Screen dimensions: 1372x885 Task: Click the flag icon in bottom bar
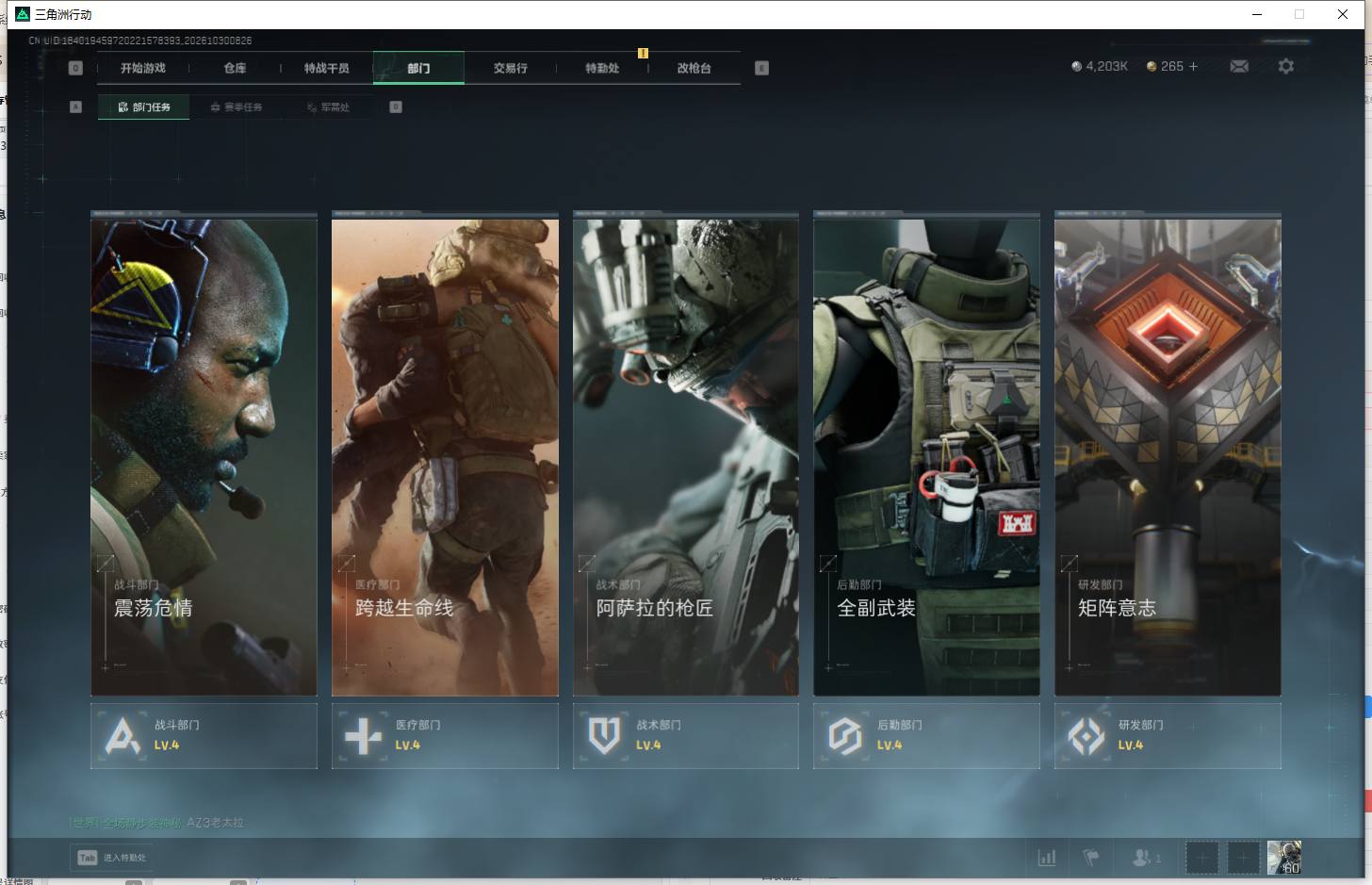[1091, 858]
